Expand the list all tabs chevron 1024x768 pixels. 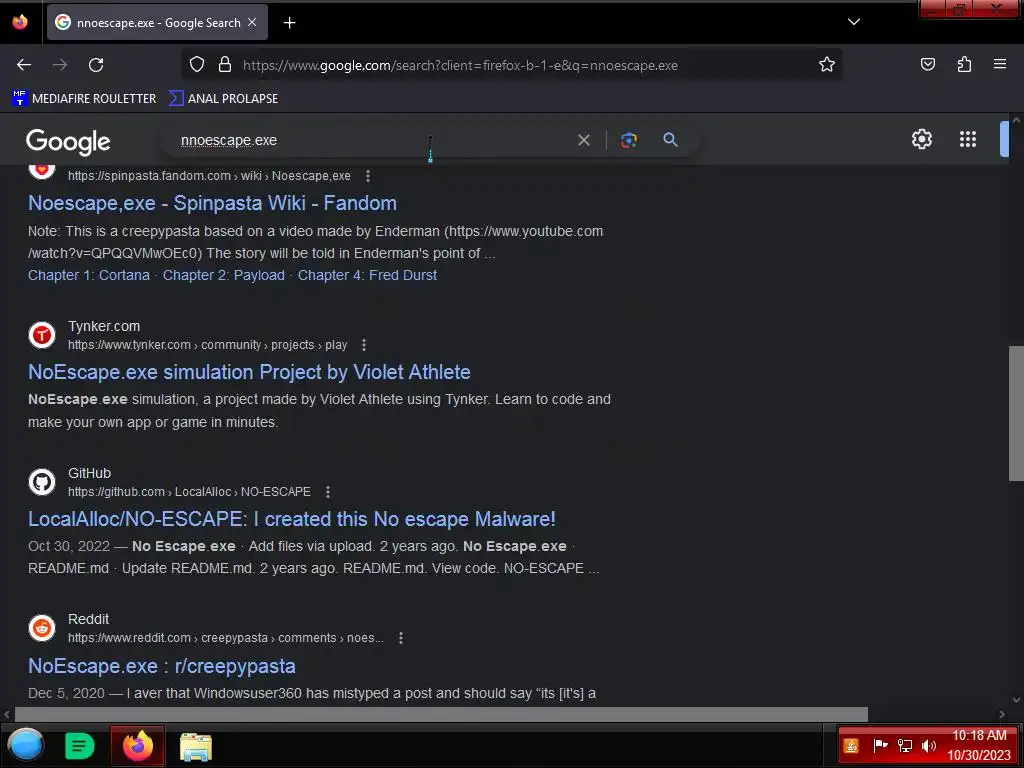click(x=854, y=22)
